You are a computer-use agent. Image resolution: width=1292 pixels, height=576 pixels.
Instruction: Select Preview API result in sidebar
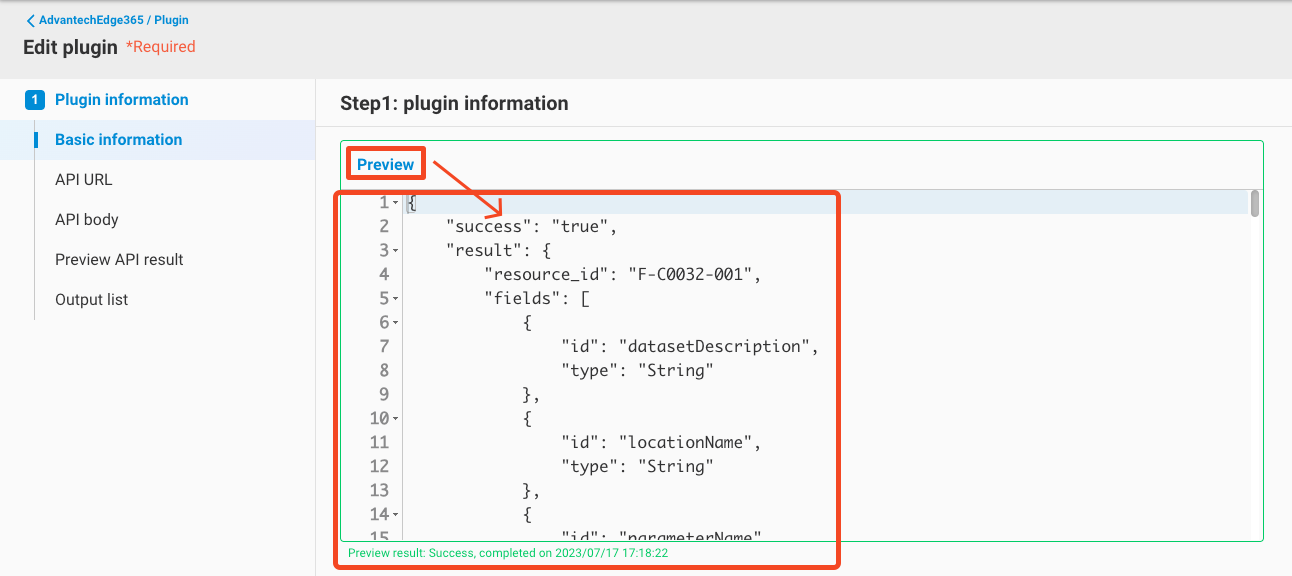119,259
